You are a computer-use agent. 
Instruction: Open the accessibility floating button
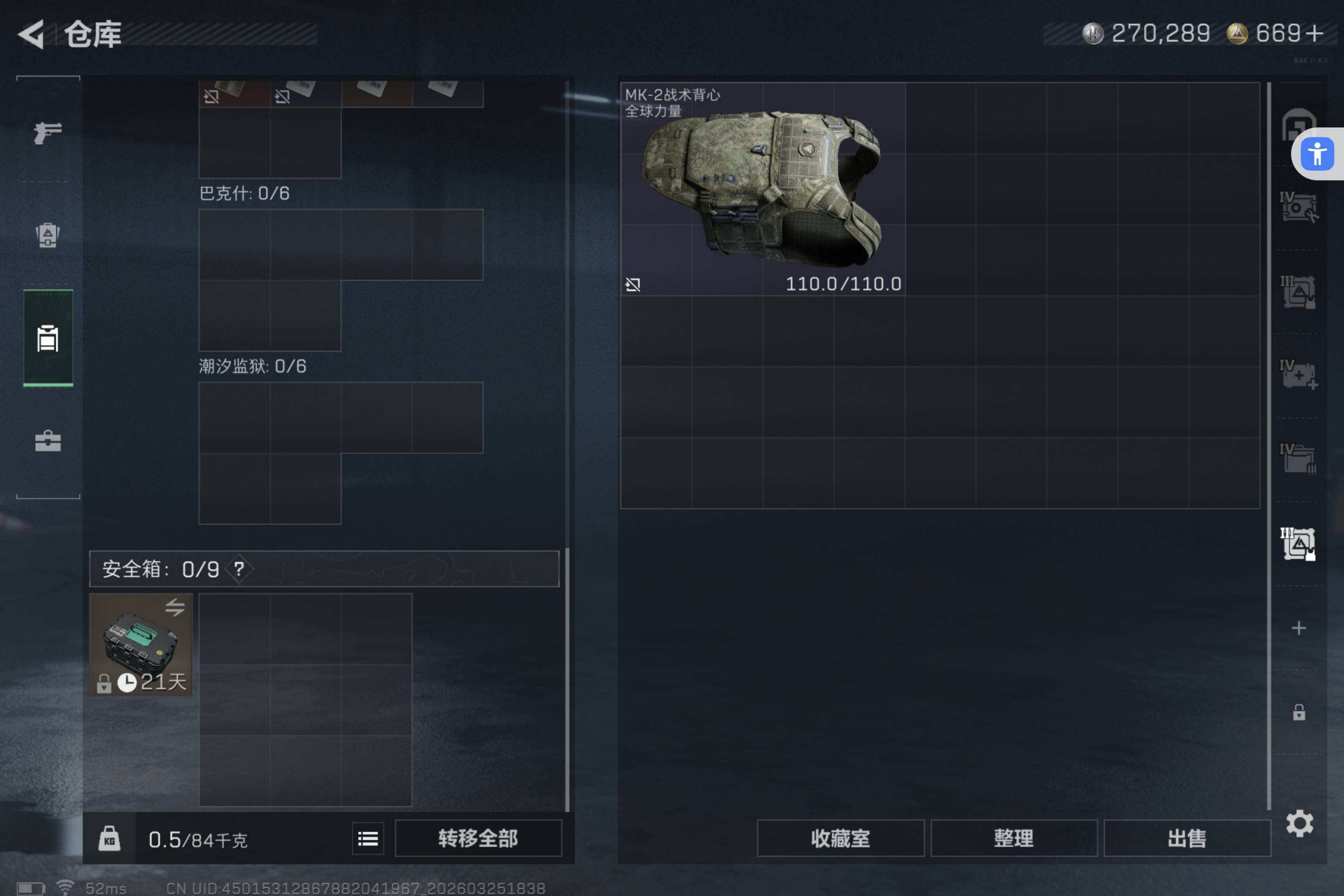(x=1317, y=154)
